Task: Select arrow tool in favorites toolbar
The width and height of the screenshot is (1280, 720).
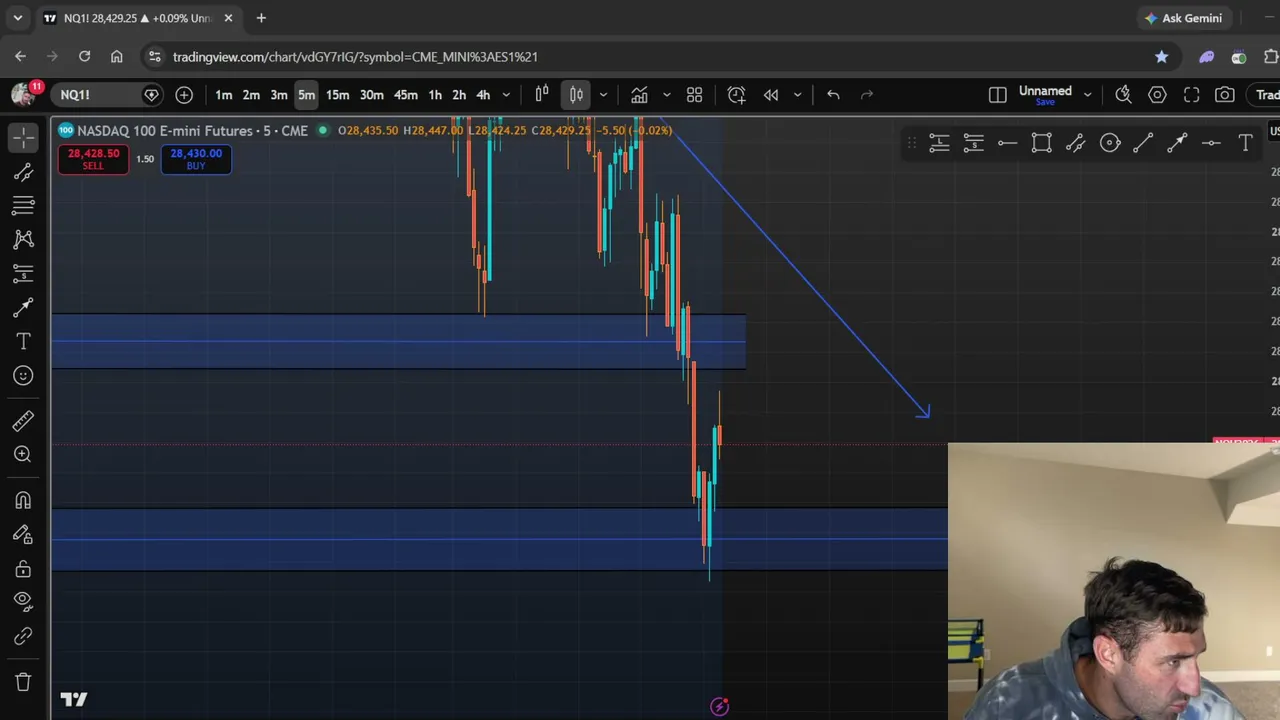Action: coord(1177,144)
